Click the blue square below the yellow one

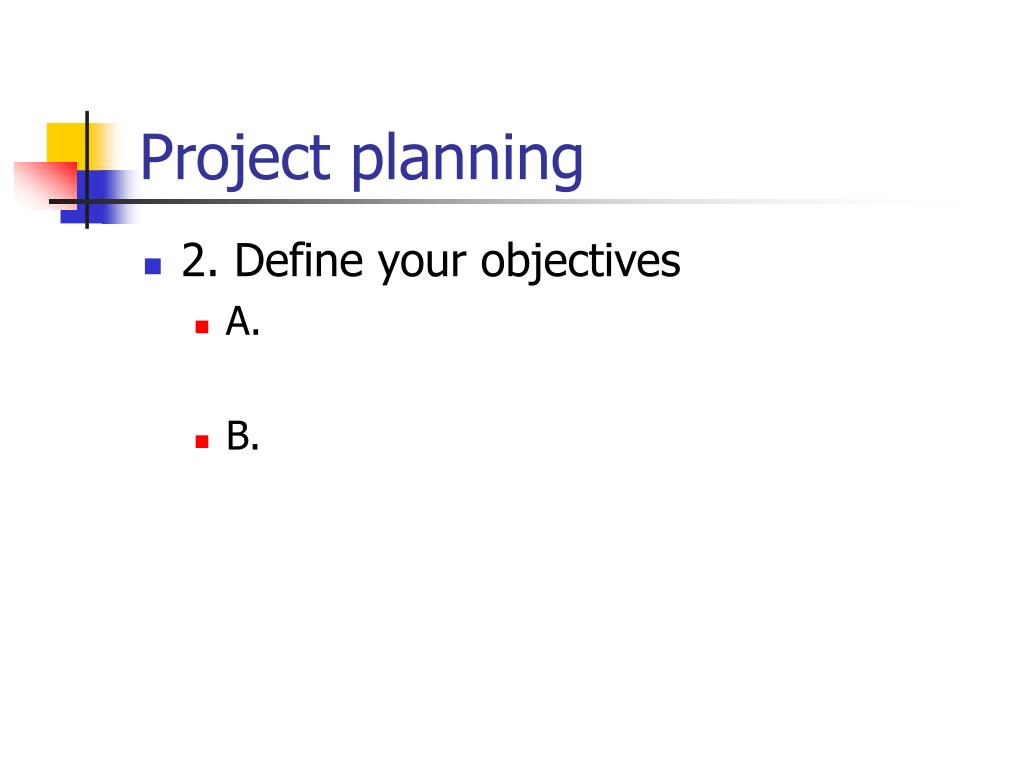click(x=98, y=196)
